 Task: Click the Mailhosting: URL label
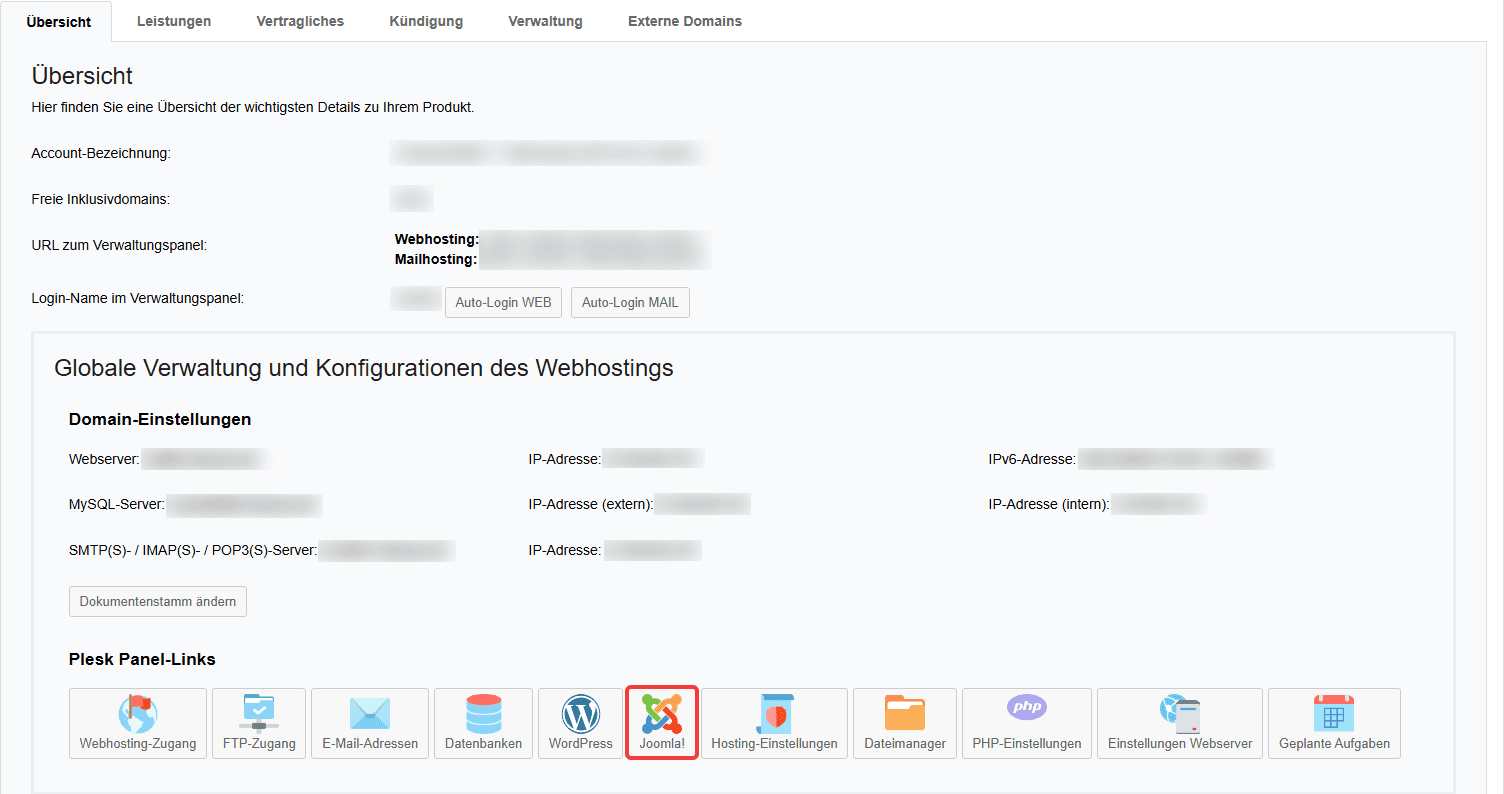(x=436, y=259)
